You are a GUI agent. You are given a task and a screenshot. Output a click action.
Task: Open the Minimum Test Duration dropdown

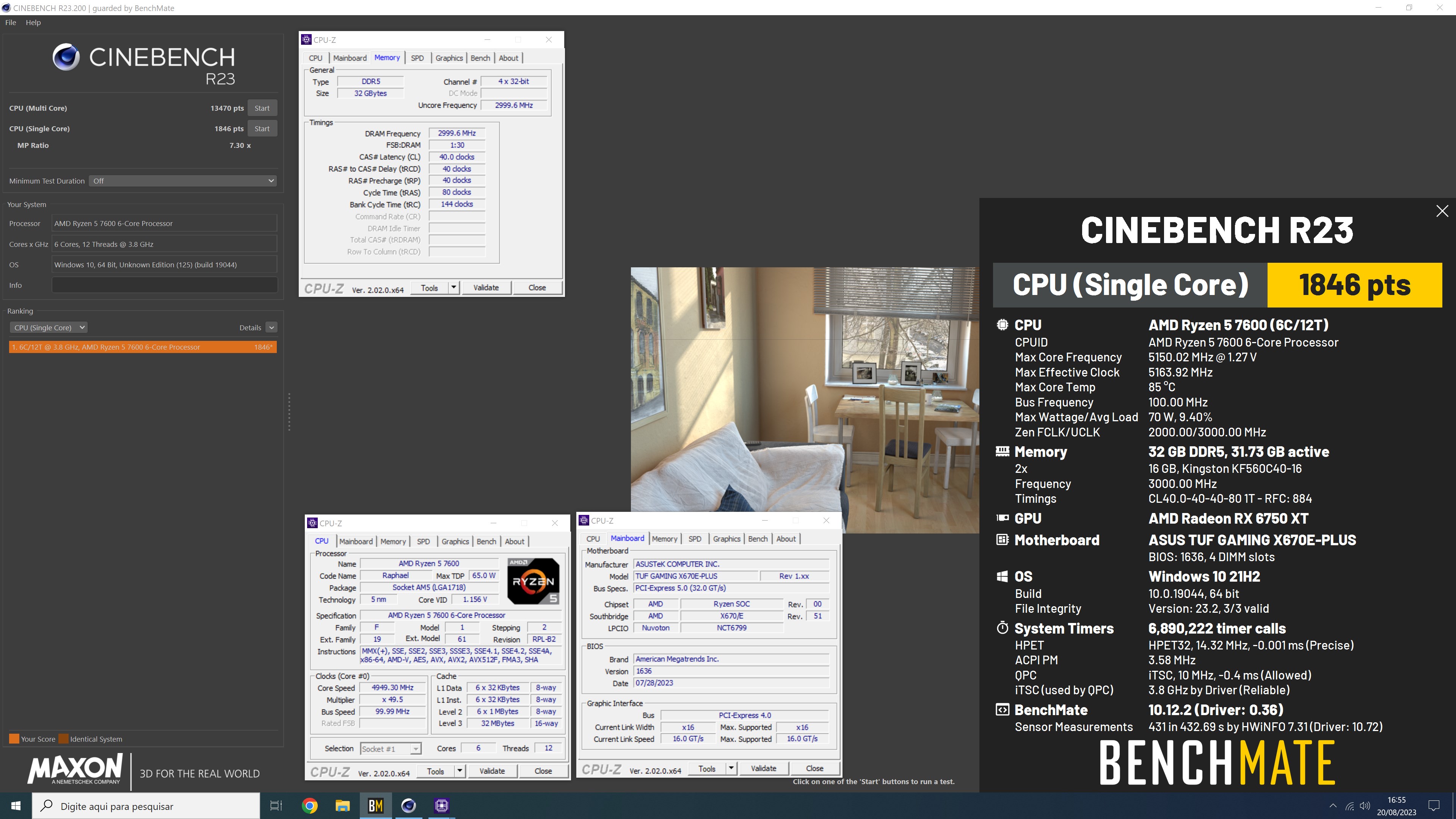pyautogui.click(x=183, y=181)
